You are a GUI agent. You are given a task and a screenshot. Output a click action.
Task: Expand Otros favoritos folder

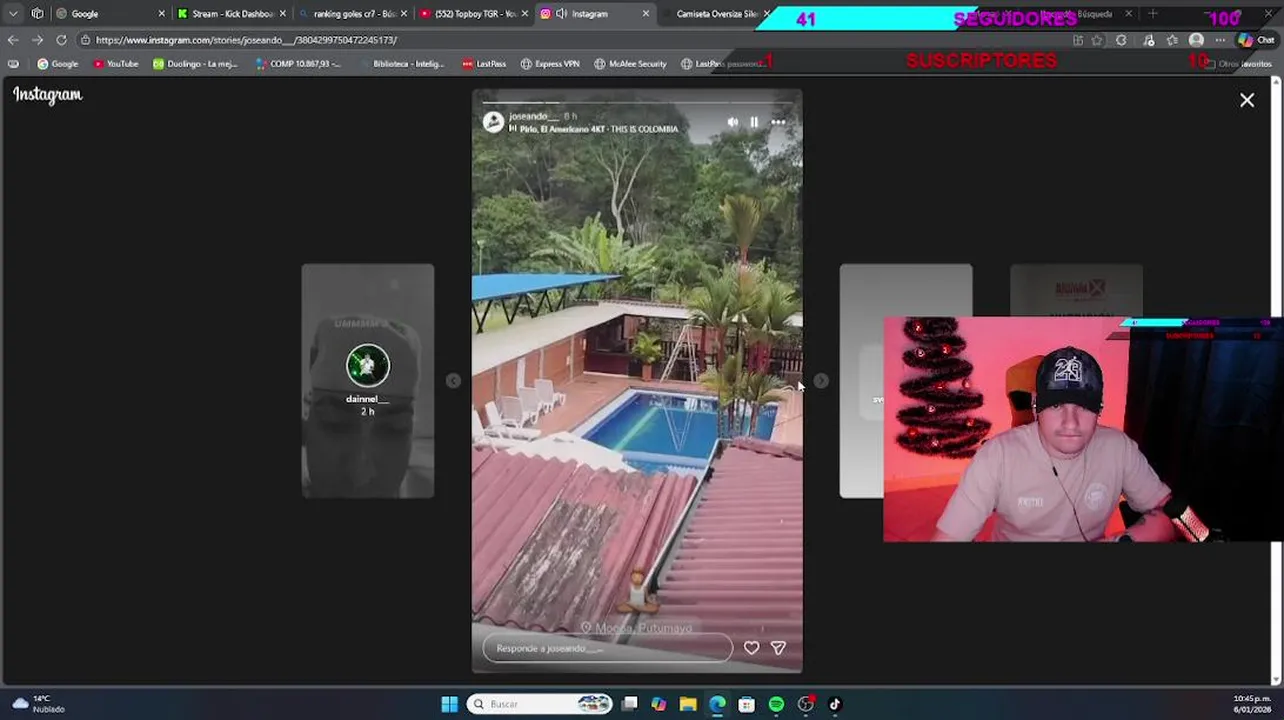[x=1239, y=63]
